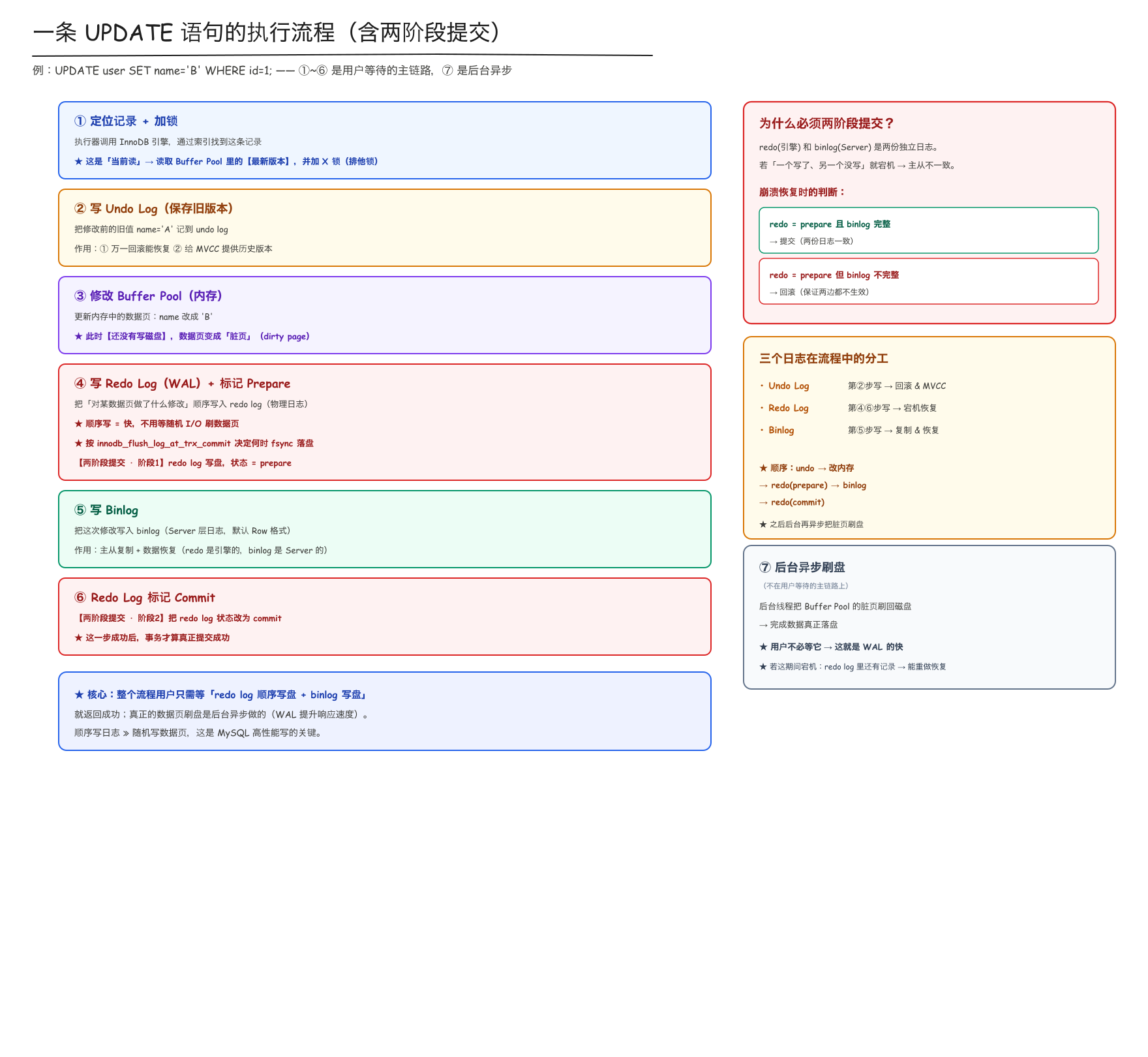Click the green text "redo = prepare 且 binlog 完整"
The width and height of the screenshot is (1148, 1057).
click(830, 224)
